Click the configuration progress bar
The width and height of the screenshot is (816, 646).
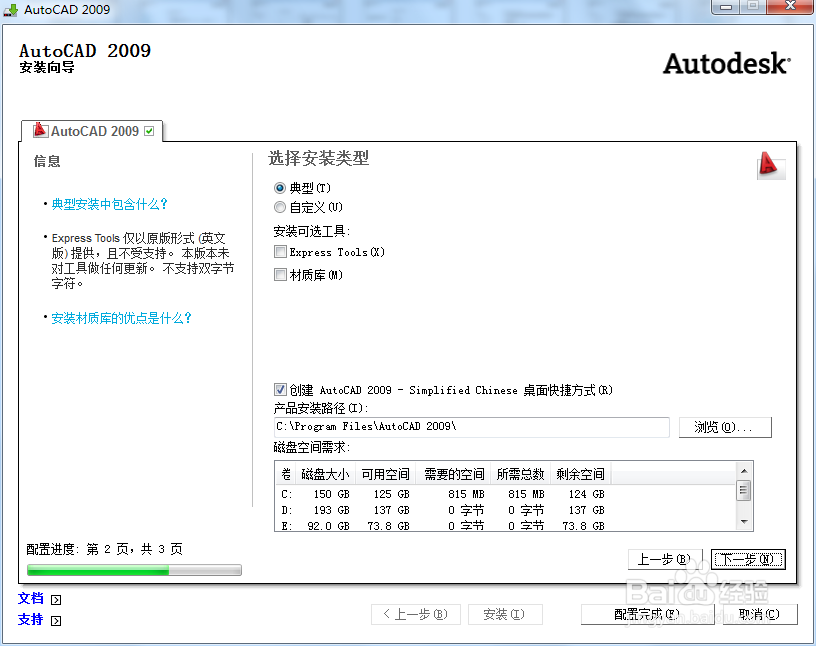pos(134,571)
